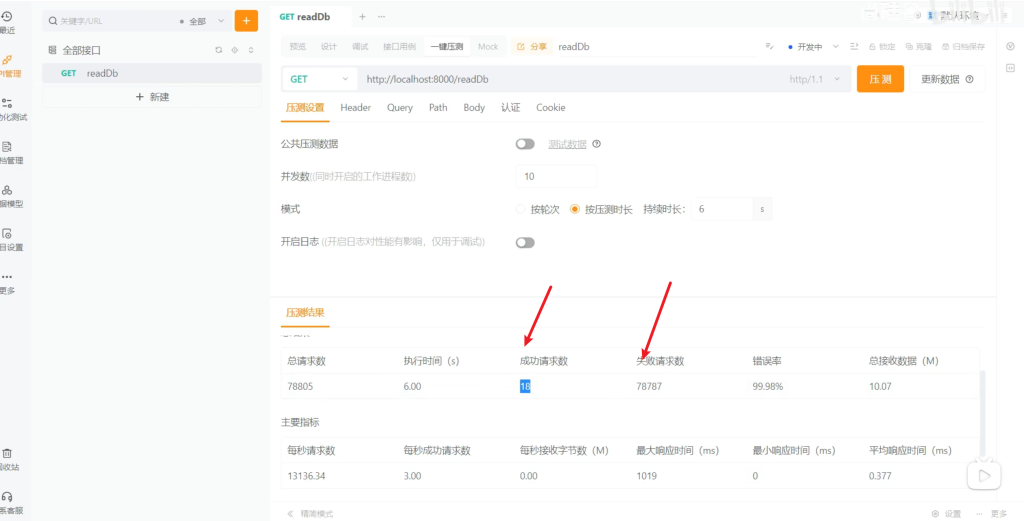Click the 并发数 input field
This screenshot has height=521, width=1024.
556,177
